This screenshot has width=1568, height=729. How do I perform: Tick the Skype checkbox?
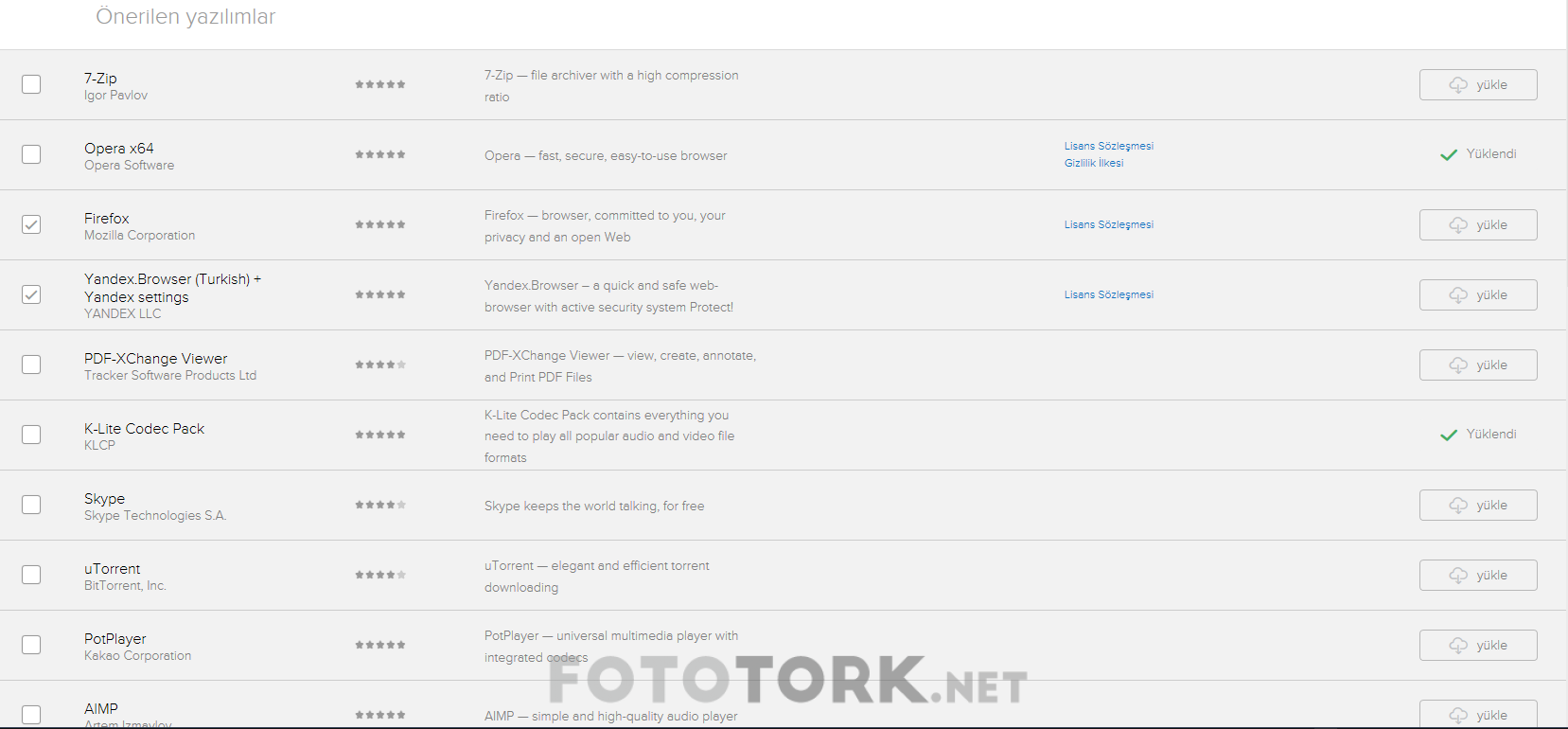tap(31, 505)
